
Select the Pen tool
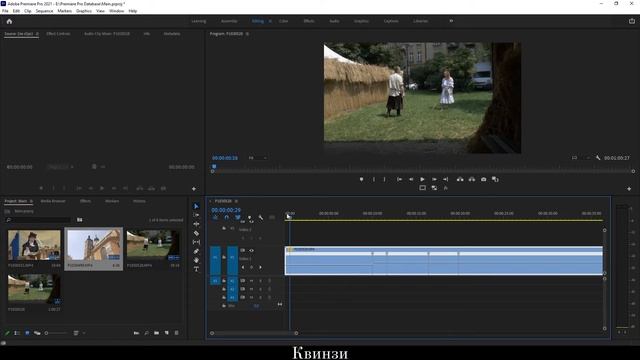click(196, 251)
